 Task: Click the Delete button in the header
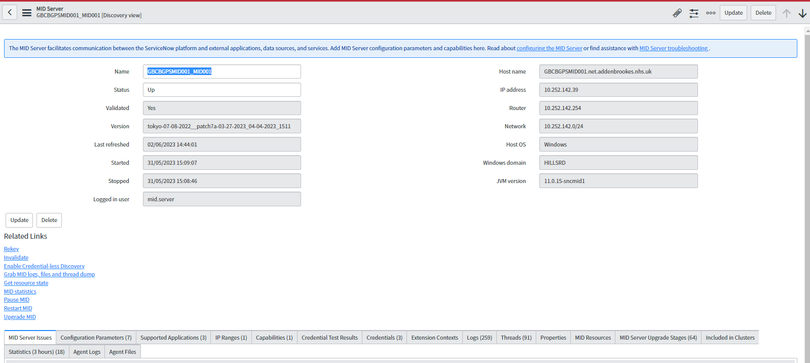(x=763, y=13)
